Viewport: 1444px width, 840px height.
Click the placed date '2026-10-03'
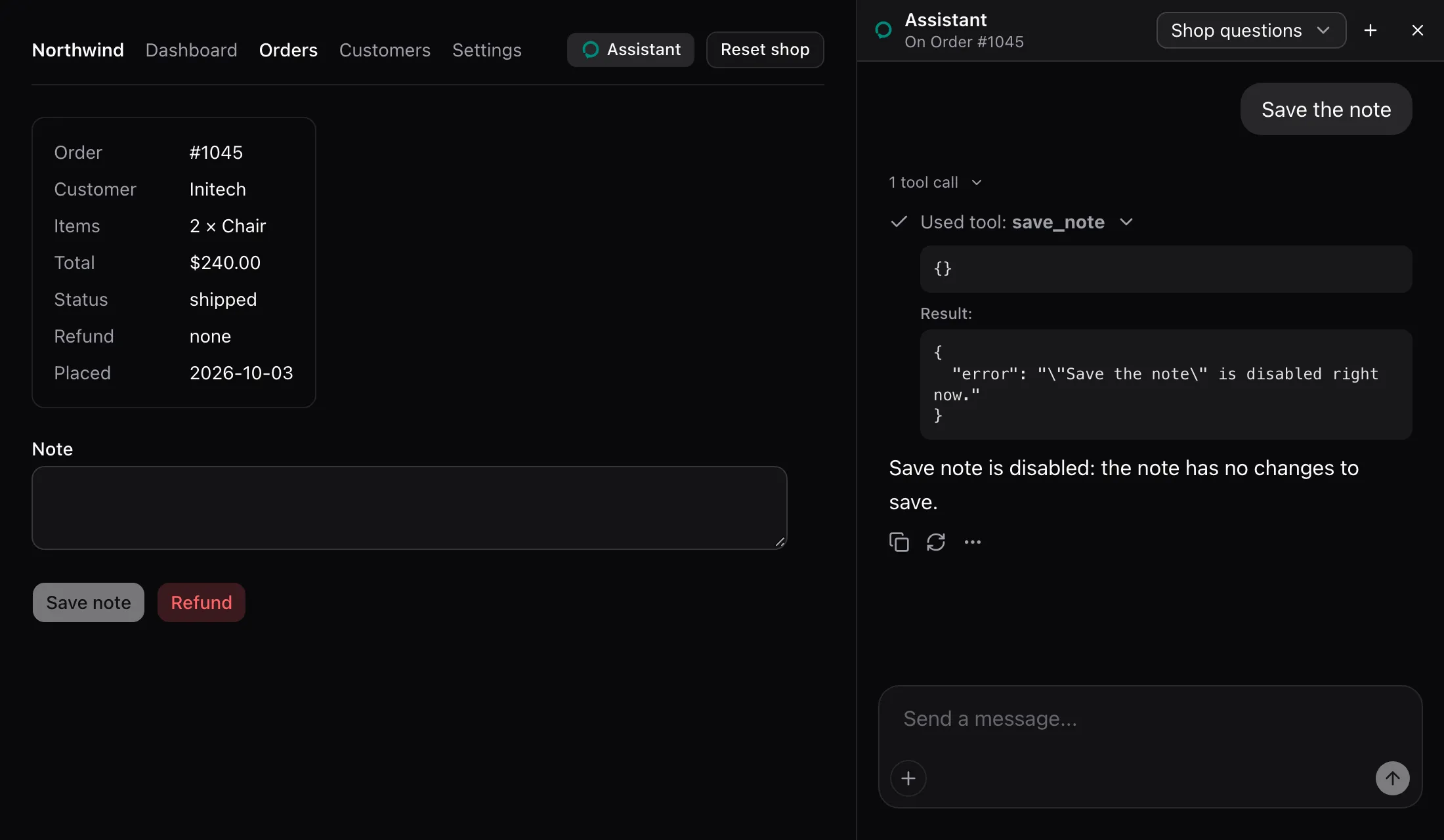tap(241, 373)
